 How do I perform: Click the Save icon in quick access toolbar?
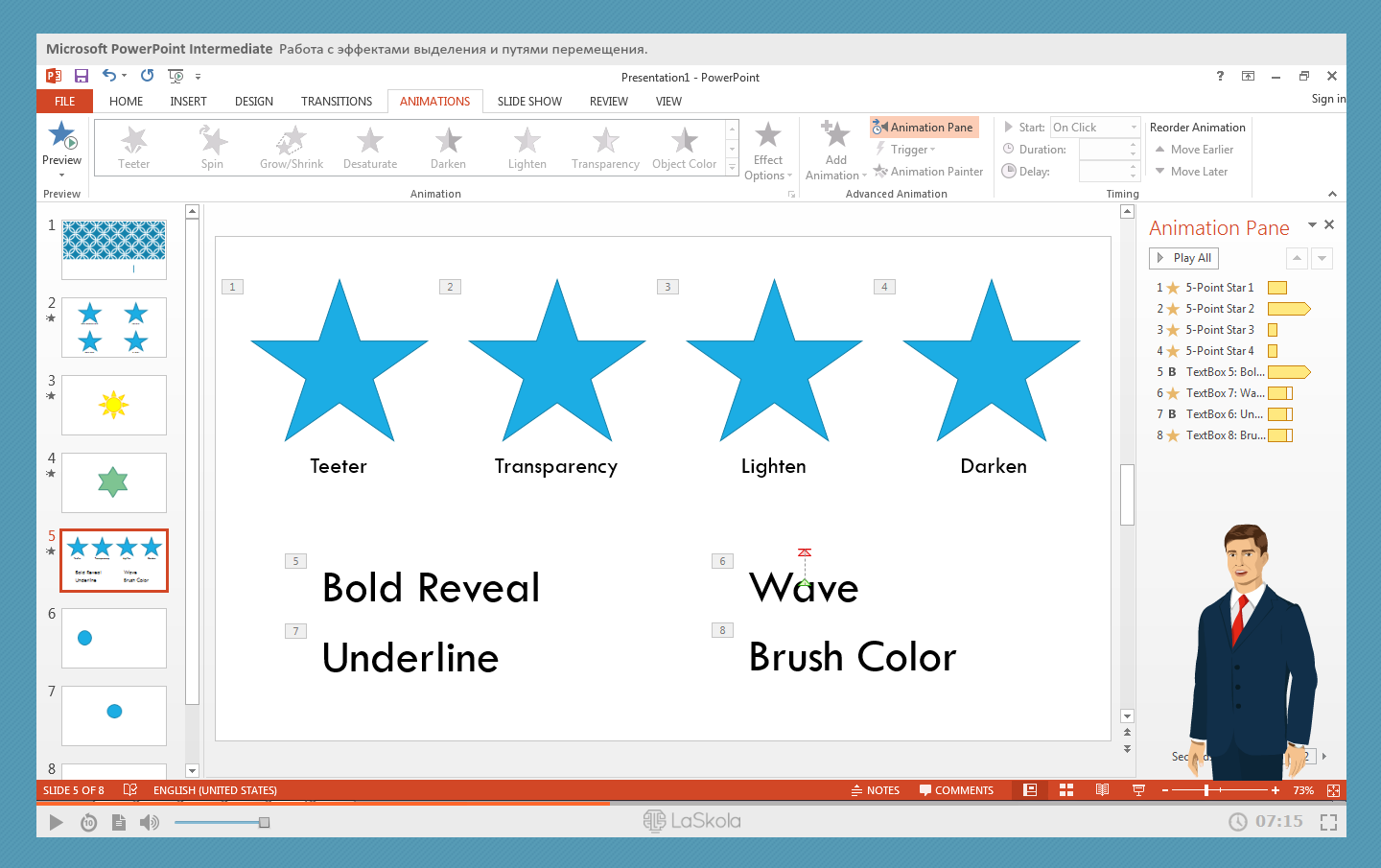click(x=82, y=76)
